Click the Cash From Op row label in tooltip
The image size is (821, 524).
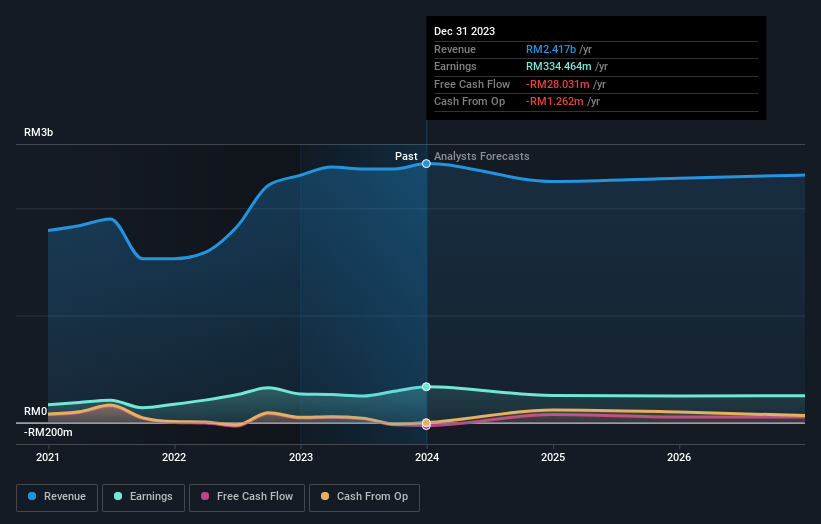(x=469, y=102)
